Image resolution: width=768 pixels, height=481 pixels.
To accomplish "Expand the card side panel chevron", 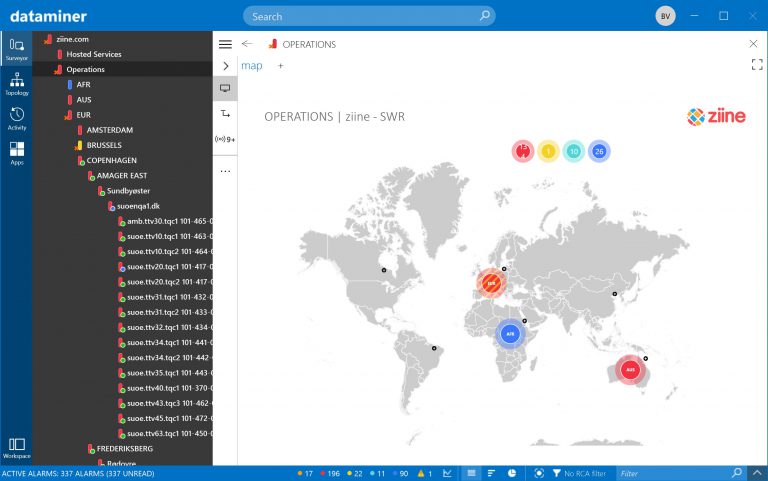I will coord(225,65).
